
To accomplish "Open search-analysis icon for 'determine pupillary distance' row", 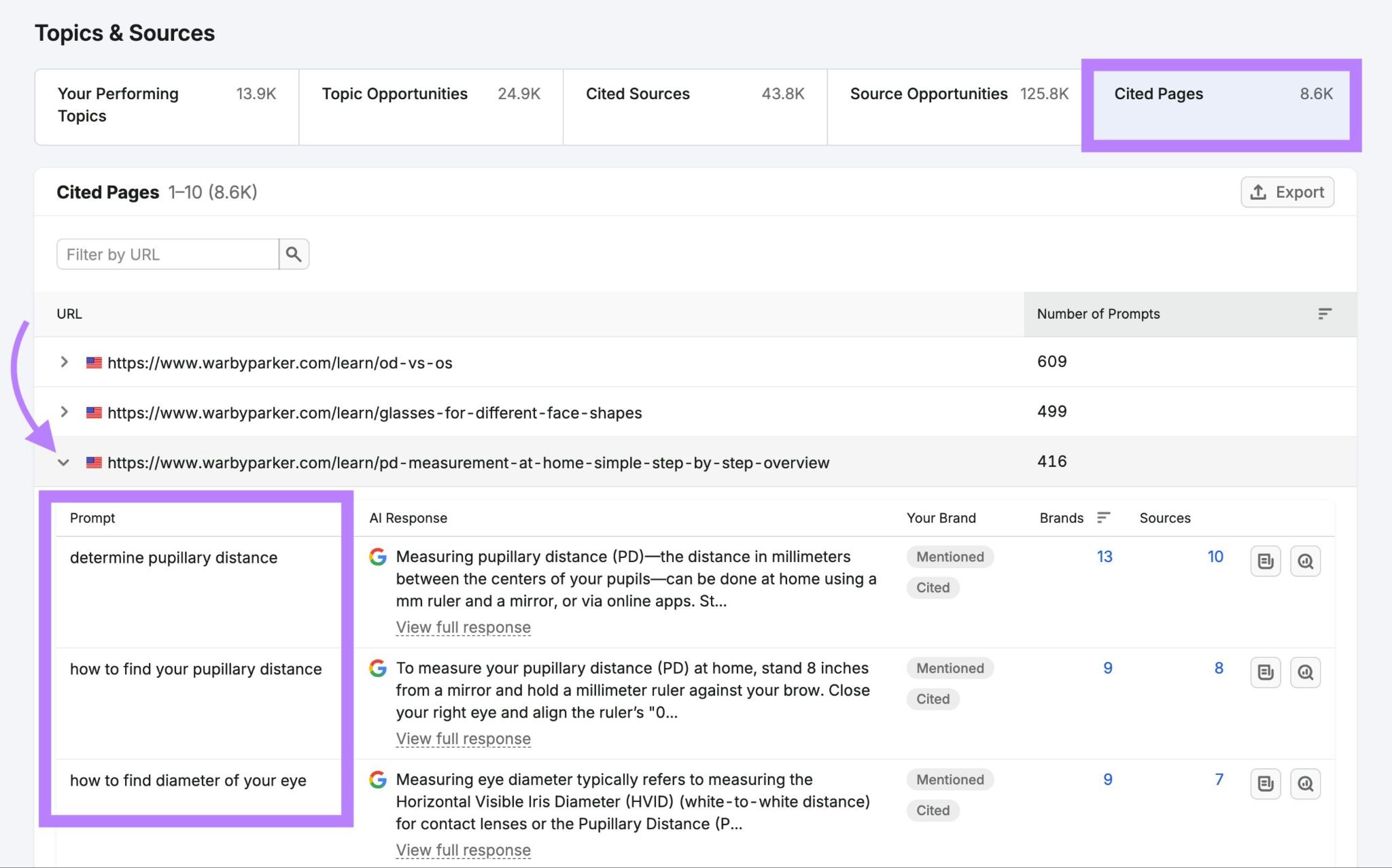I will (x=1305, y=561).
